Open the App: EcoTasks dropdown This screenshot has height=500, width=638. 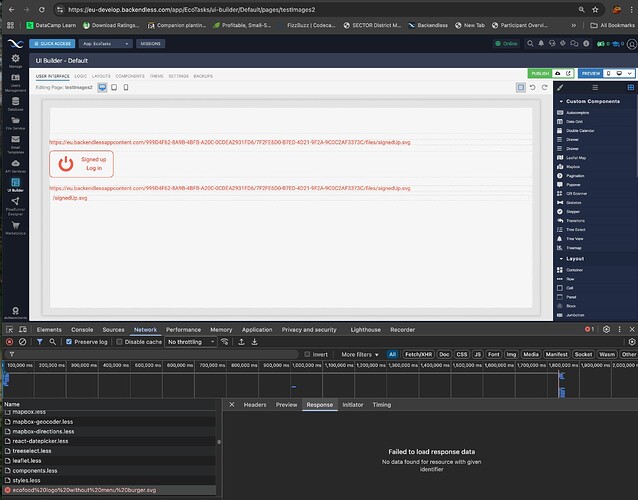tap(105, 44)
